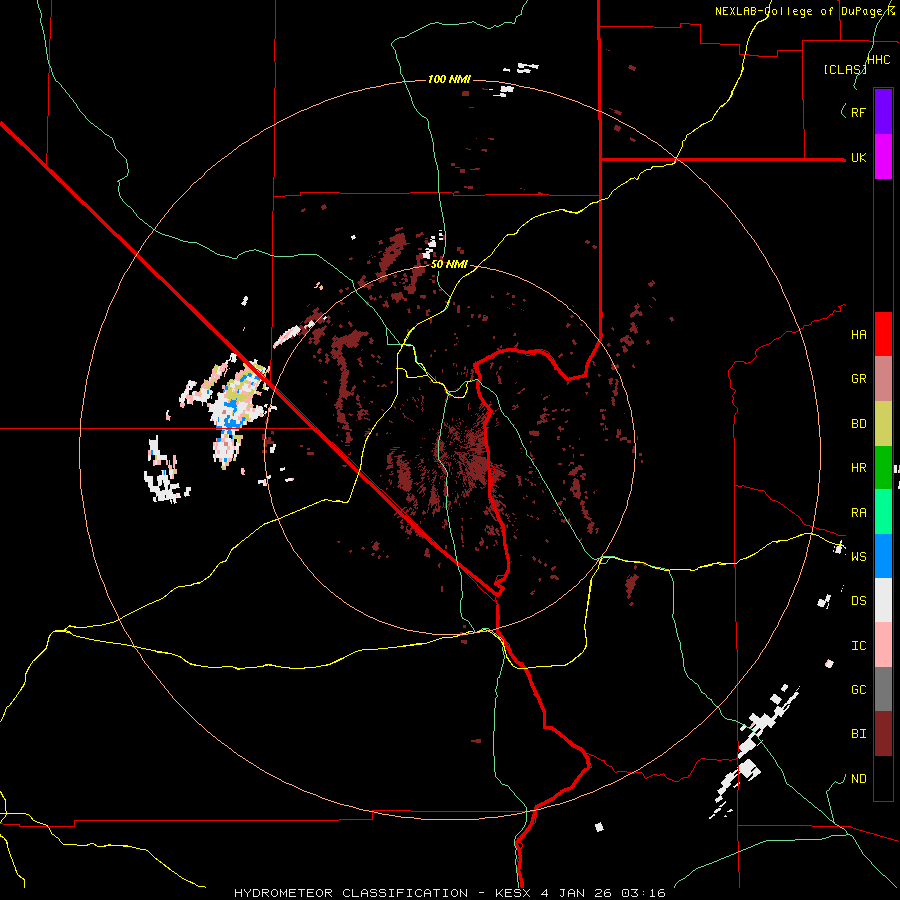Pick the HR dark green legend swatch

click(x=883, y=467)
